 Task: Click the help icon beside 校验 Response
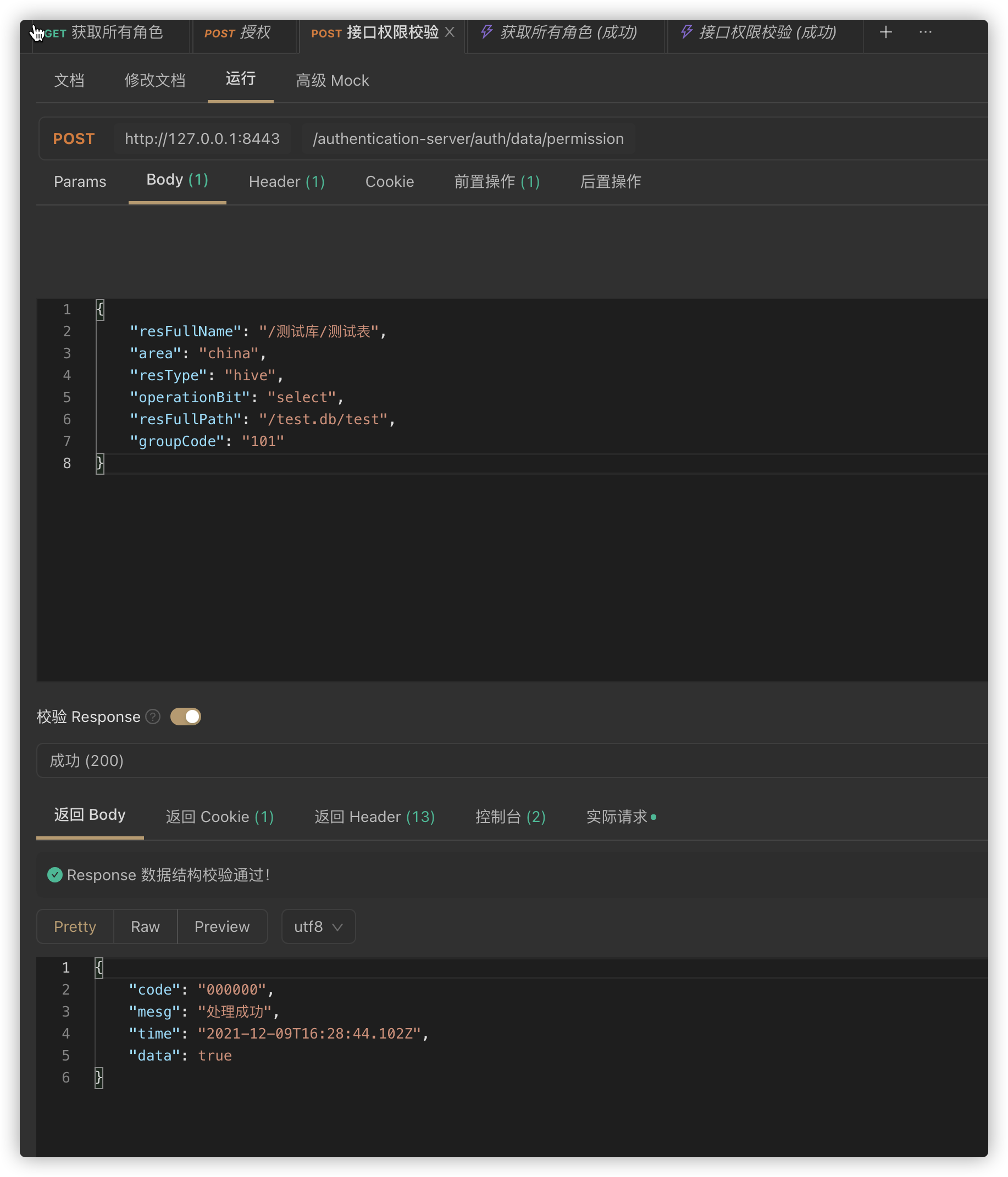(x=153, y=717)
